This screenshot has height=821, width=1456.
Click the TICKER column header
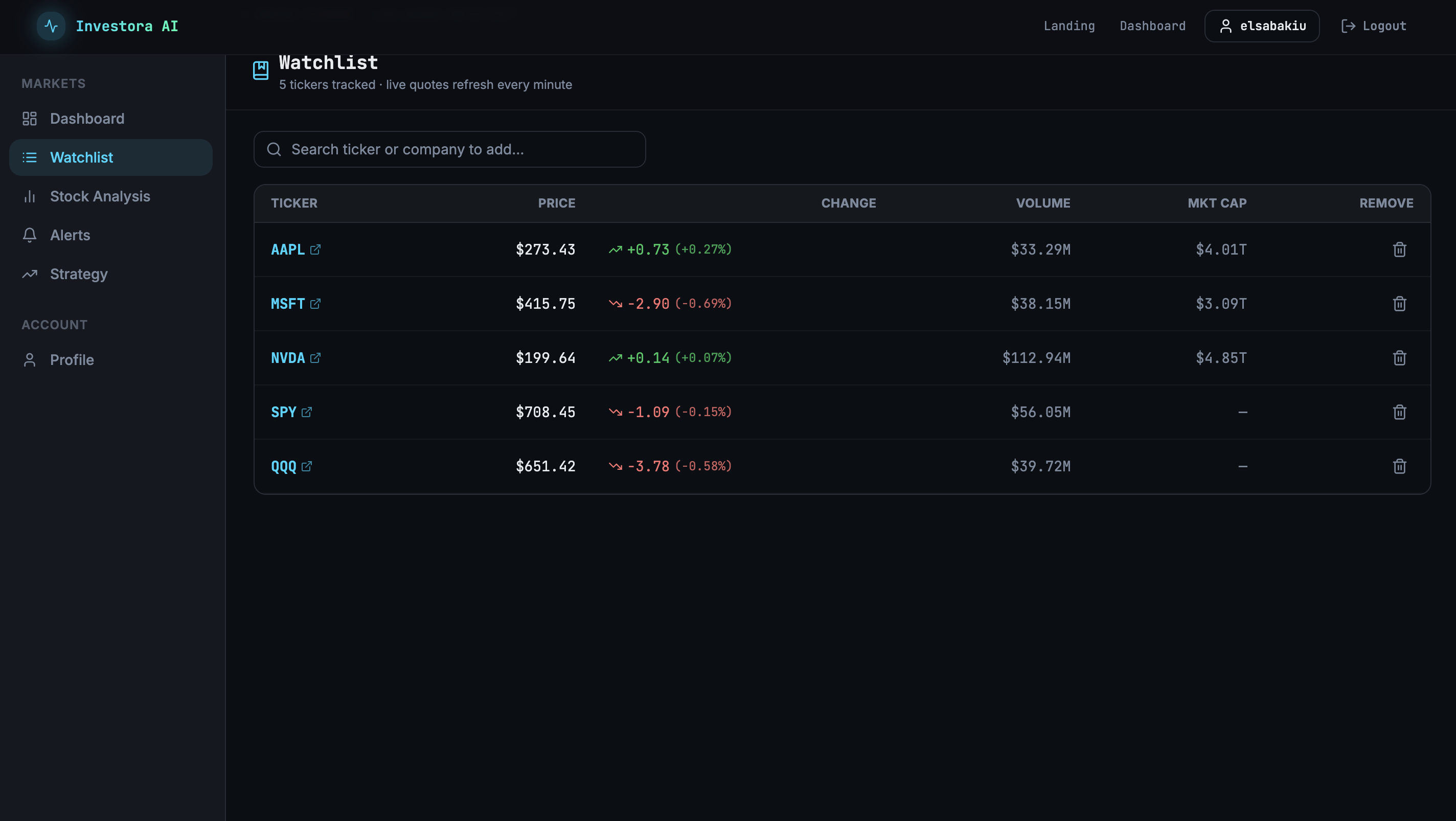[x=294, y=203]
